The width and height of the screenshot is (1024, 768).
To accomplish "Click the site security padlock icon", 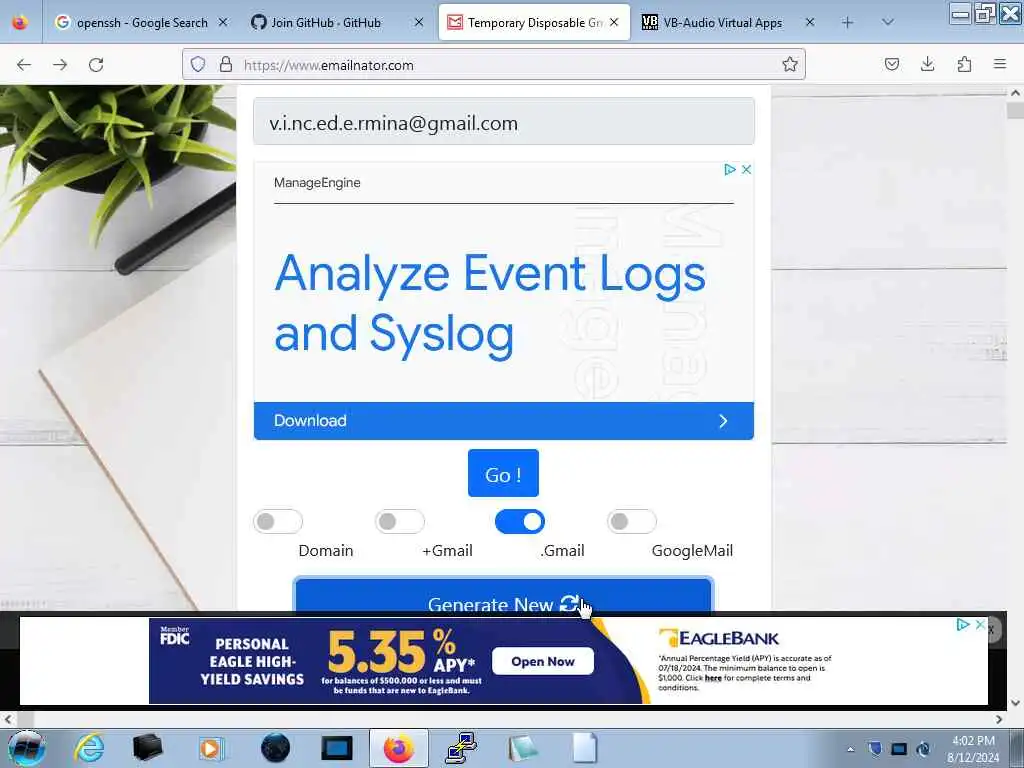I will click(226, 65).
